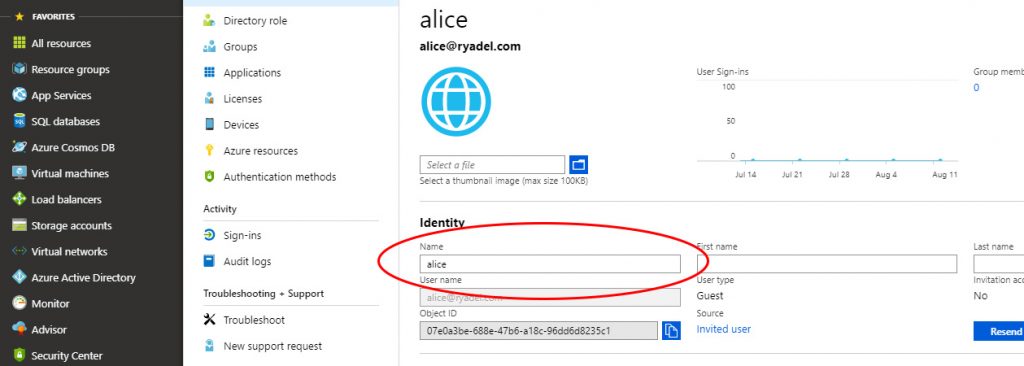
Task: Click the Object ID value field
Action: (539, 331)
